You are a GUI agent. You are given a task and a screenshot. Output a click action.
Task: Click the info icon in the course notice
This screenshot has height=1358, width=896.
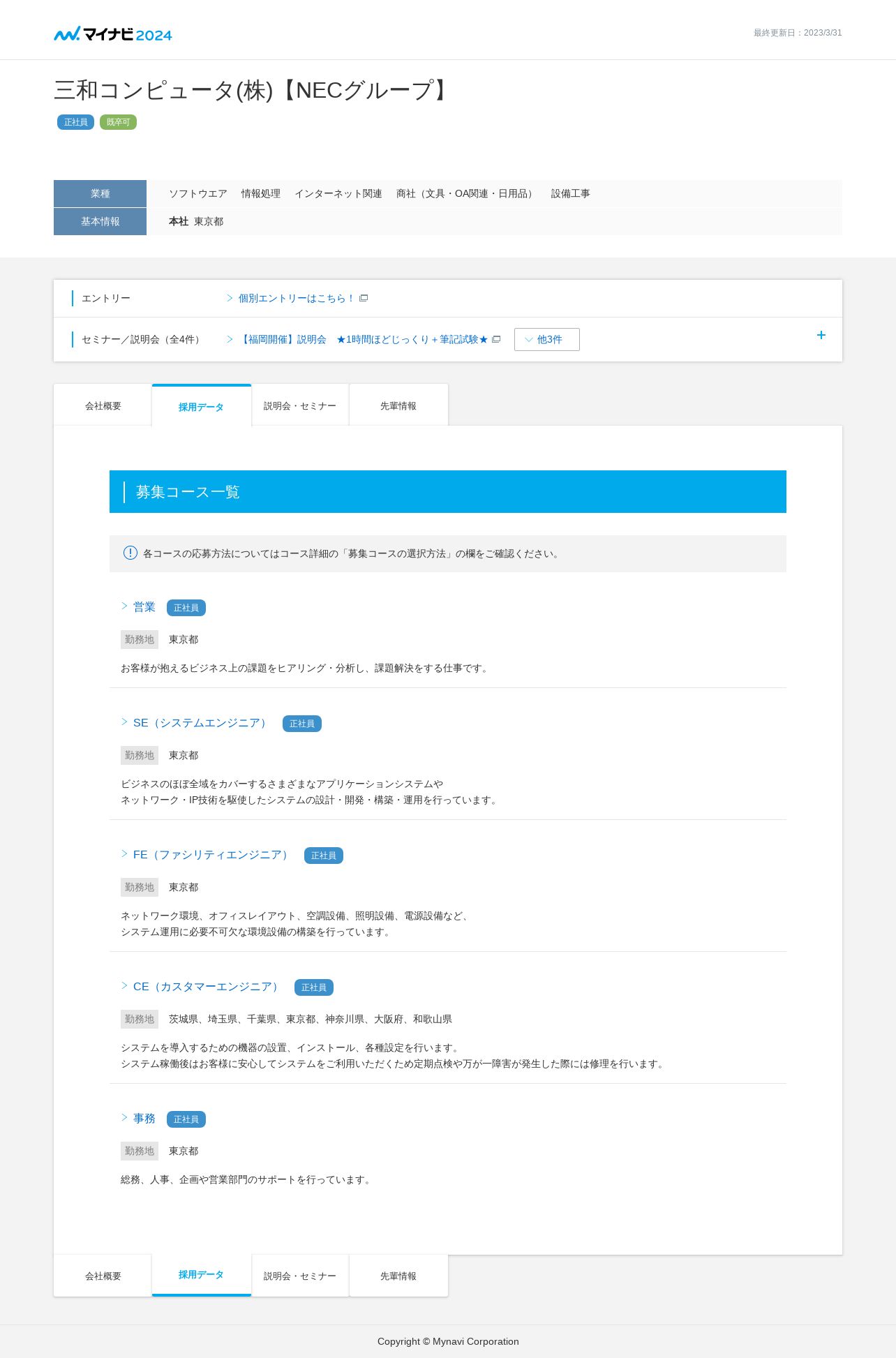[130, 553]
